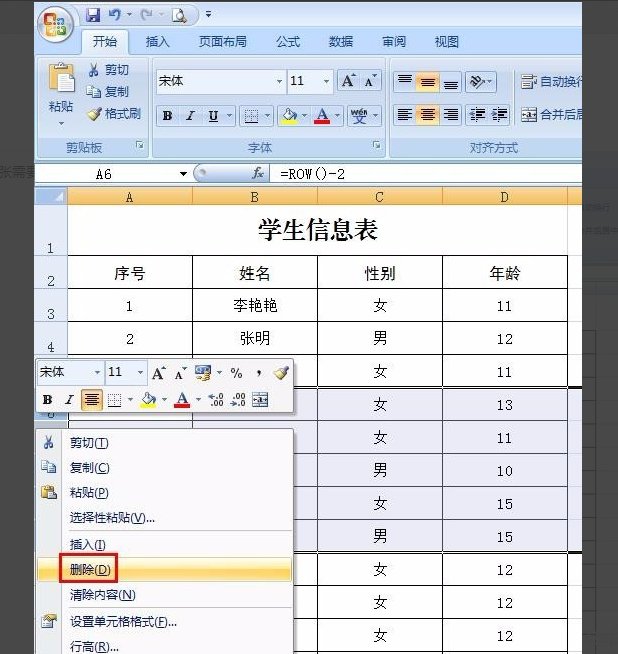
Task: Switch to the 插入 ribbon tab
Action: pyautogui.click(x=157, y=41)
